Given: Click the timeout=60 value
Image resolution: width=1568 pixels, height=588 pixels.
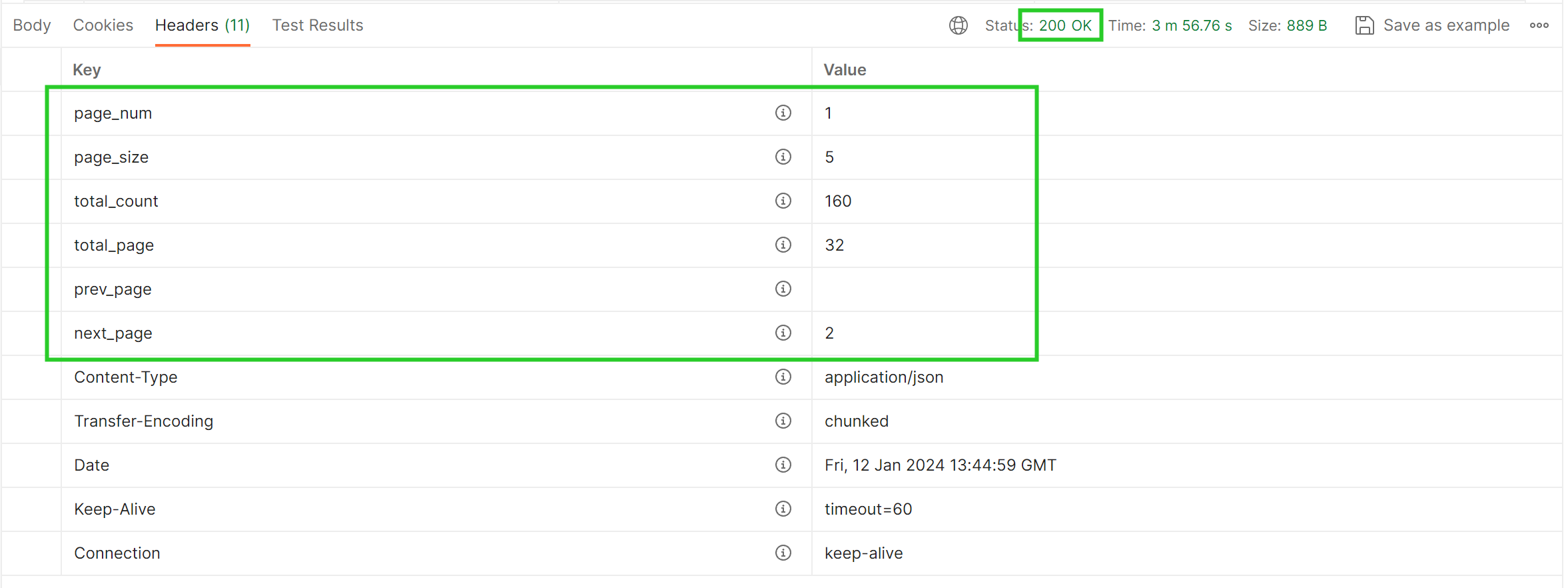Looking at the screenshot, I should coord(869,509).
